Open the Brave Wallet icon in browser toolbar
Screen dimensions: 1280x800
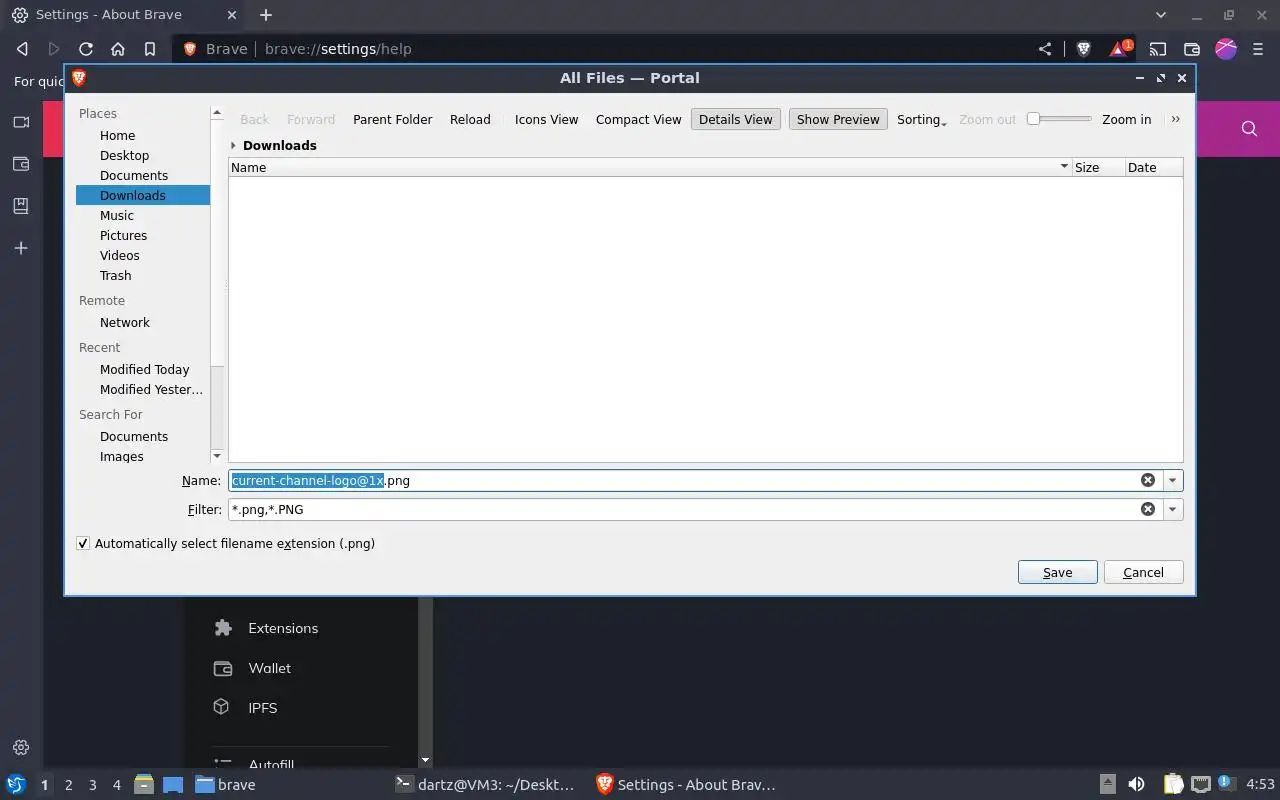pyautogui.click(x=1192, y=49)
